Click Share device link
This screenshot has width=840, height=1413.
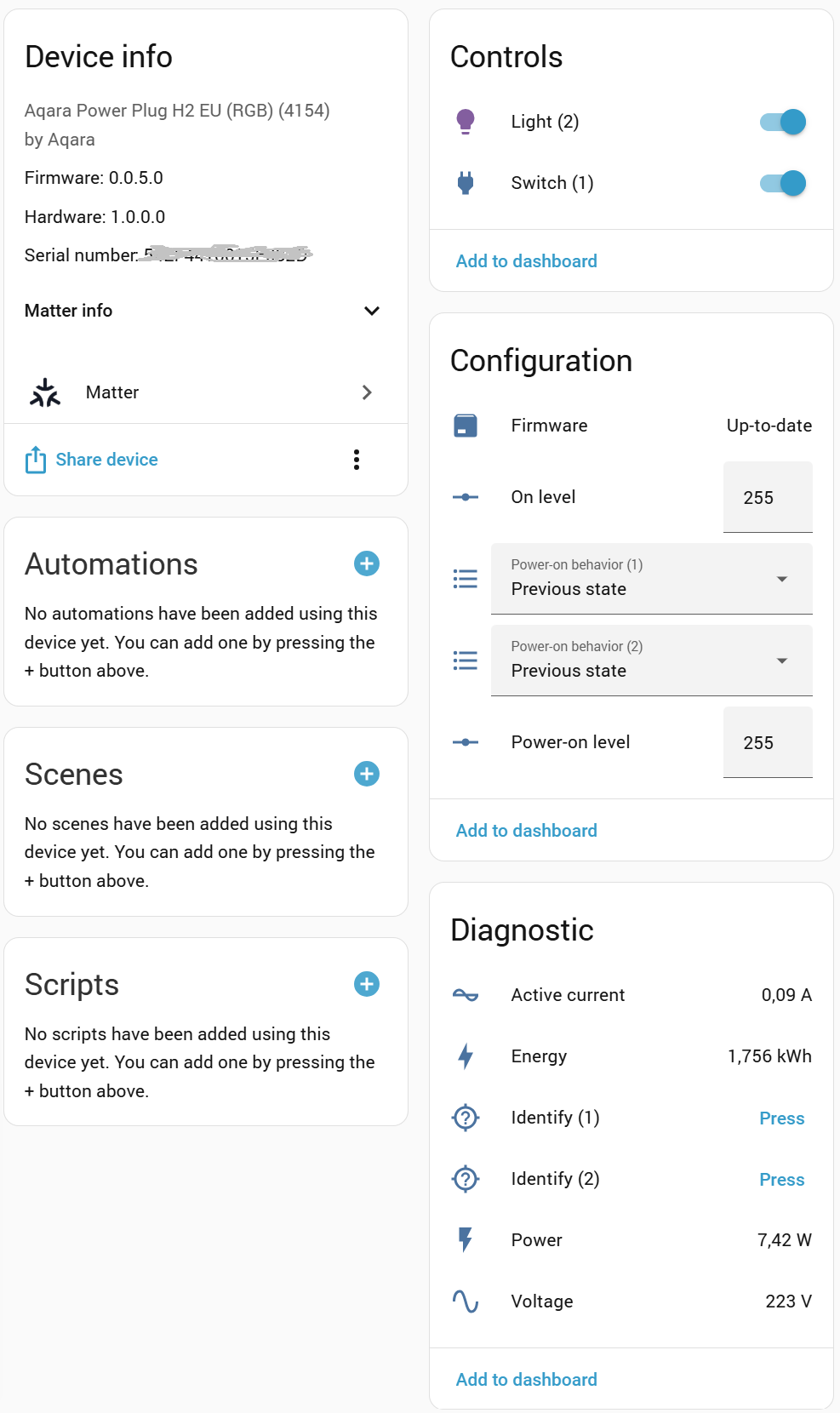(106, 460)
